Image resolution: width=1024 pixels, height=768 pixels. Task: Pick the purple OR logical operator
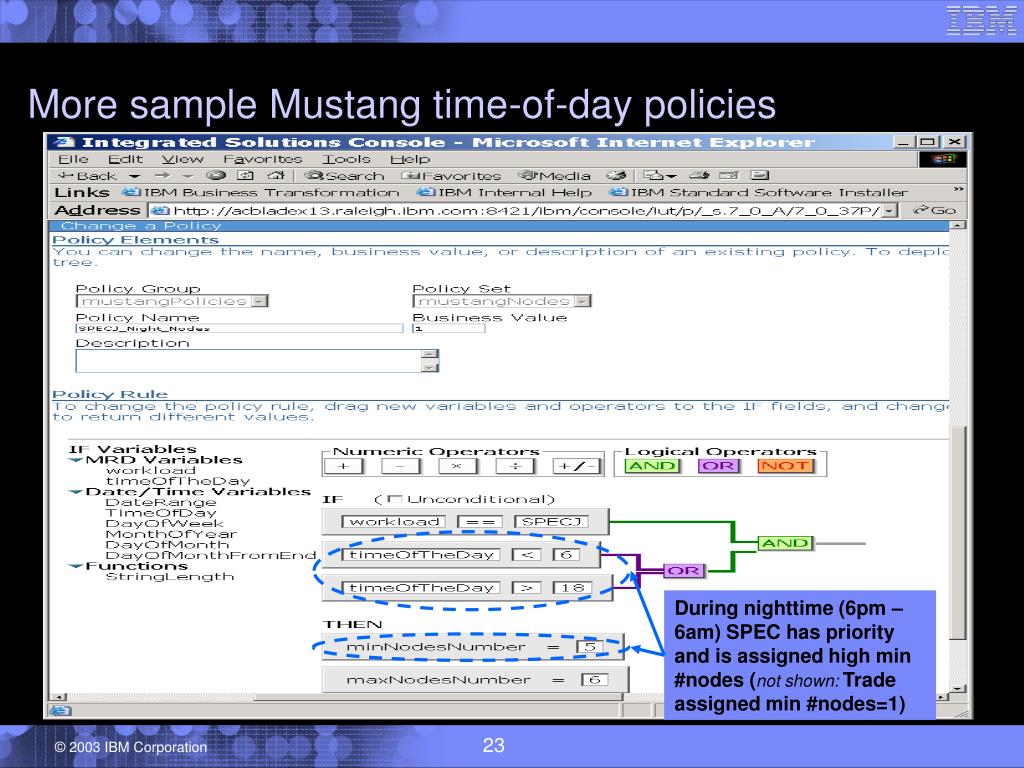pyautogui.click(x=718, y=466)
